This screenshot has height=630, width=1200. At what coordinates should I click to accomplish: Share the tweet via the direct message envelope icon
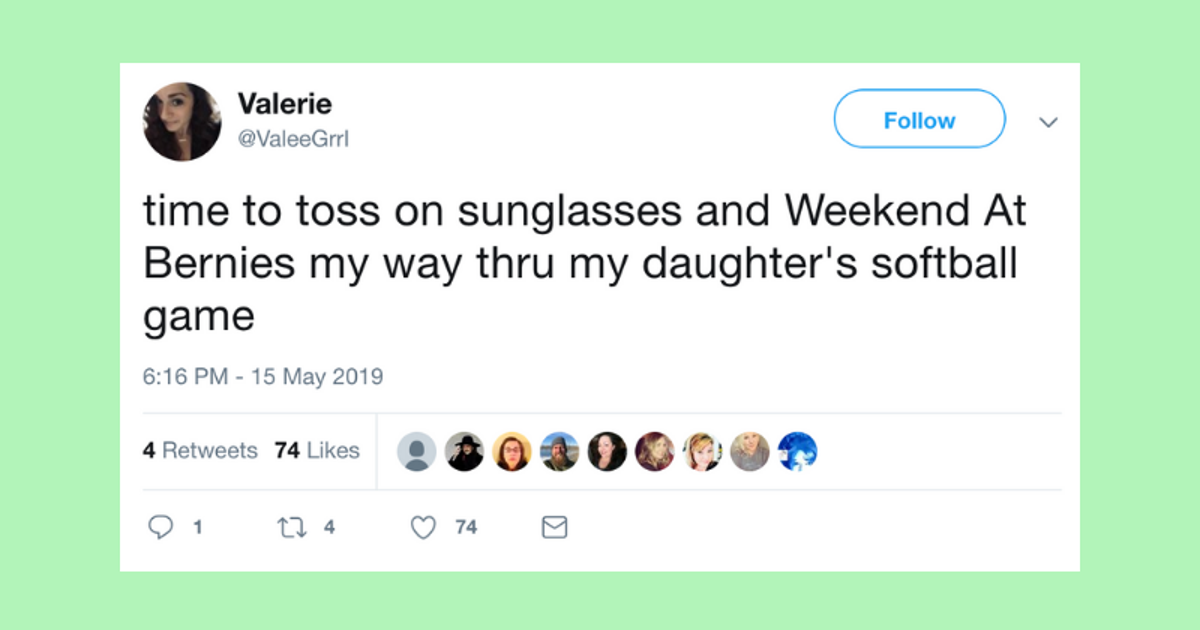[x=555, y=526]
